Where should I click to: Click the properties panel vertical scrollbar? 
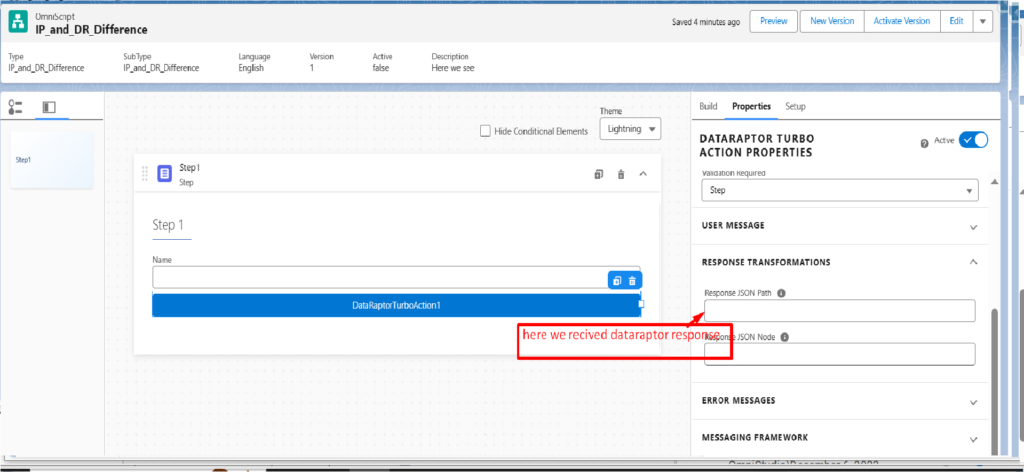pyautogui.click(x=995, y=381)
